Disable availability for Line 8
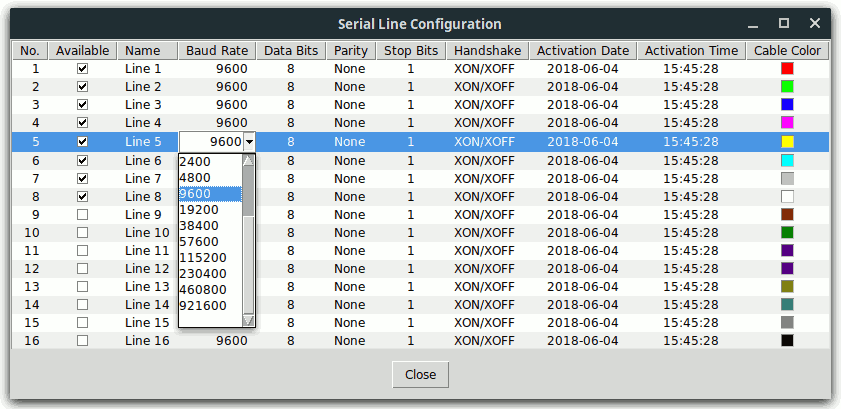This screenshot has width=841, height=409. [x=82, y=196]
